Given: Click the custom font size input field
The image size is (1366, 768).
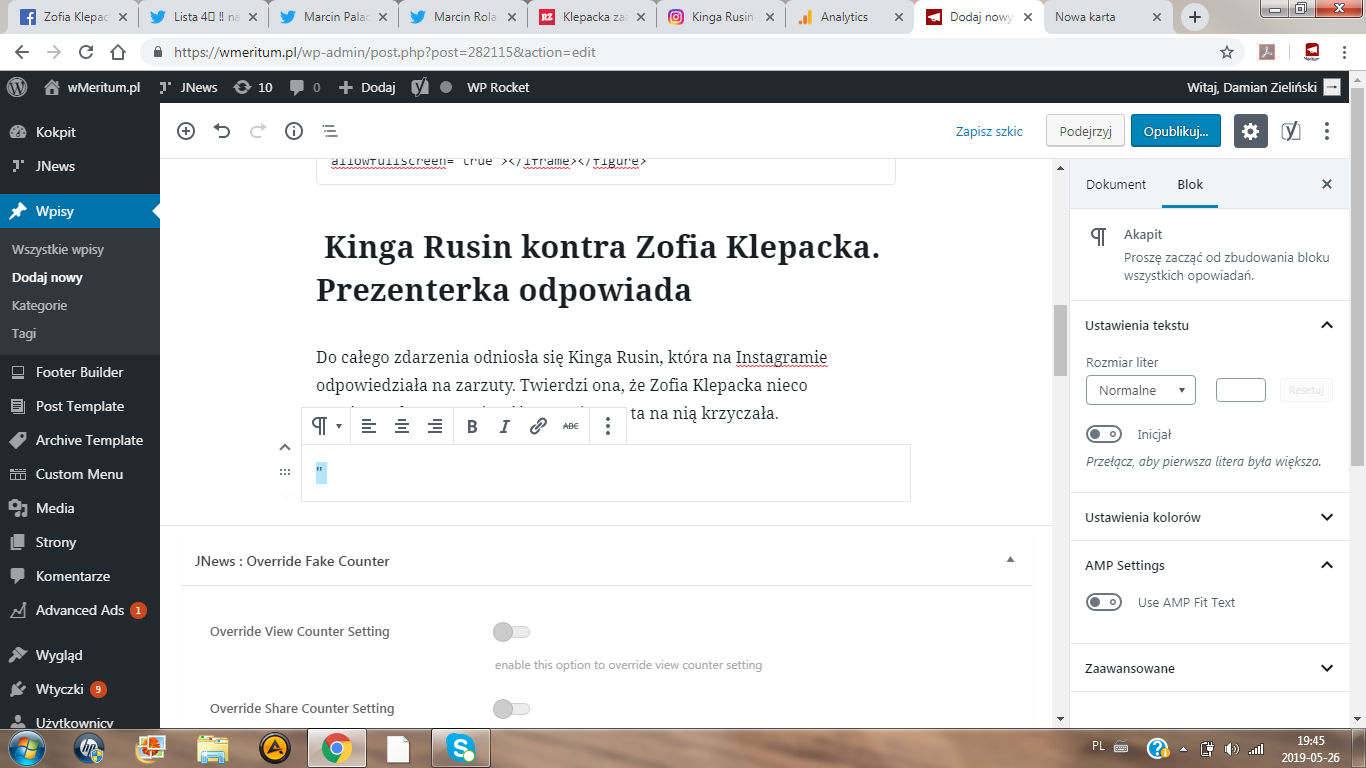Looking at the screenshot, I should tap(1240, 390).
